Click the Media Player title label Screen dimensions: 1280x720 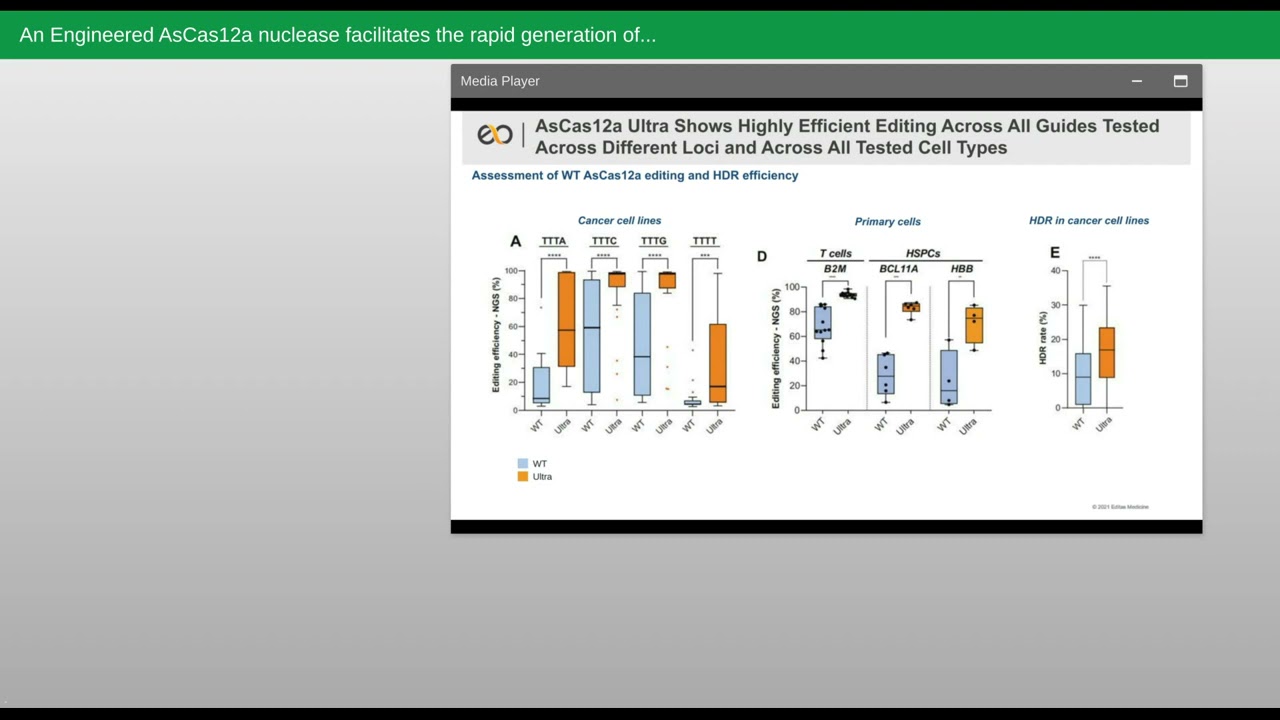click(x=500, y=81)
